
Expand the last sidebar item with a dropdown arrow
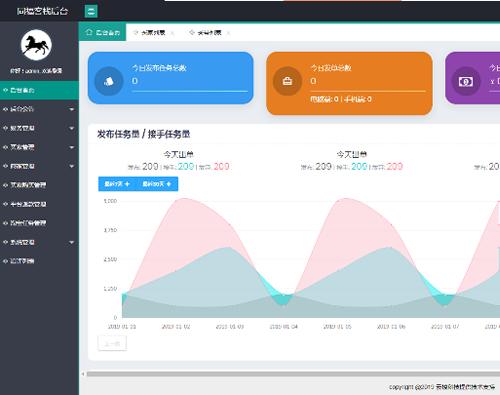pyautogui.click(x=39, y=242)
